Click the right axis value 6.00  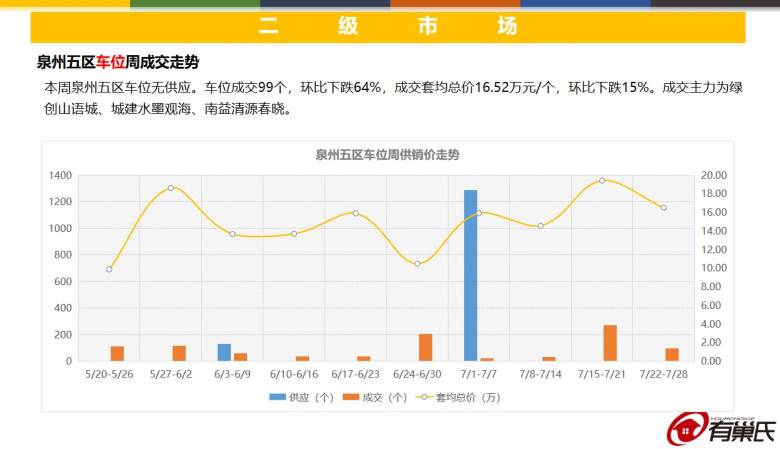pyautogui.click(x=711, y=305)
